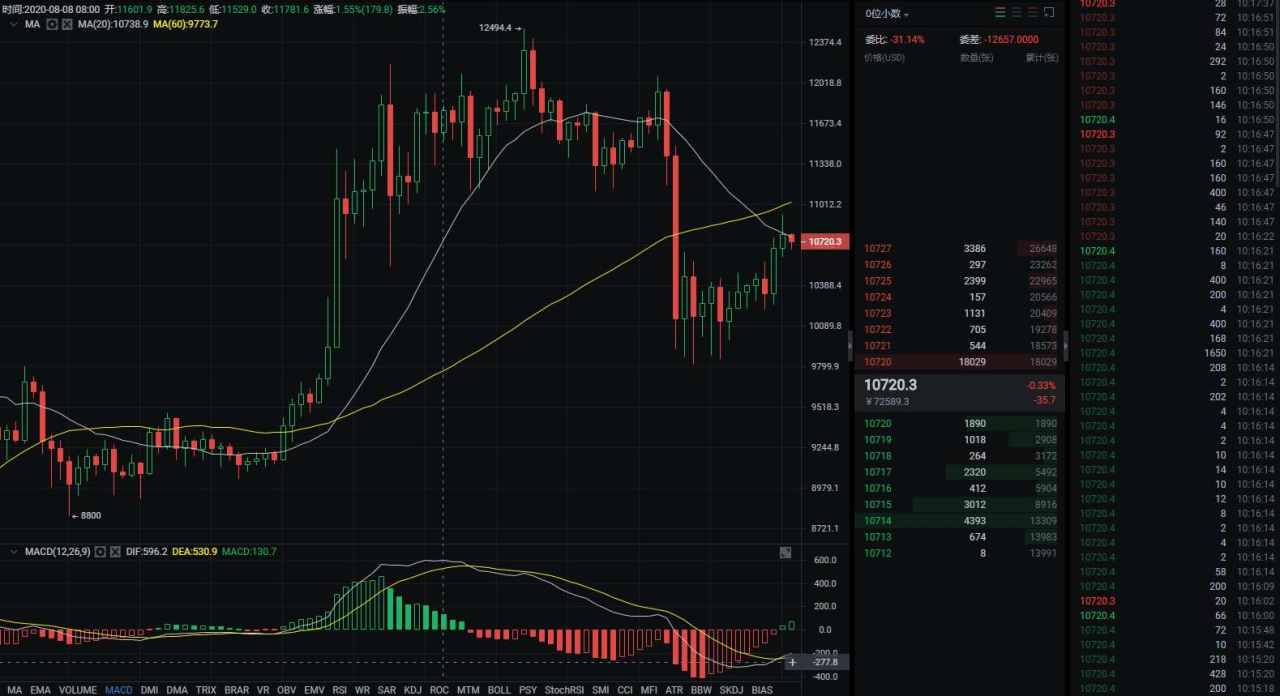1280x696 pixels.
Task: Select the BOLL indicator tab
Action: tap(499, 690)
